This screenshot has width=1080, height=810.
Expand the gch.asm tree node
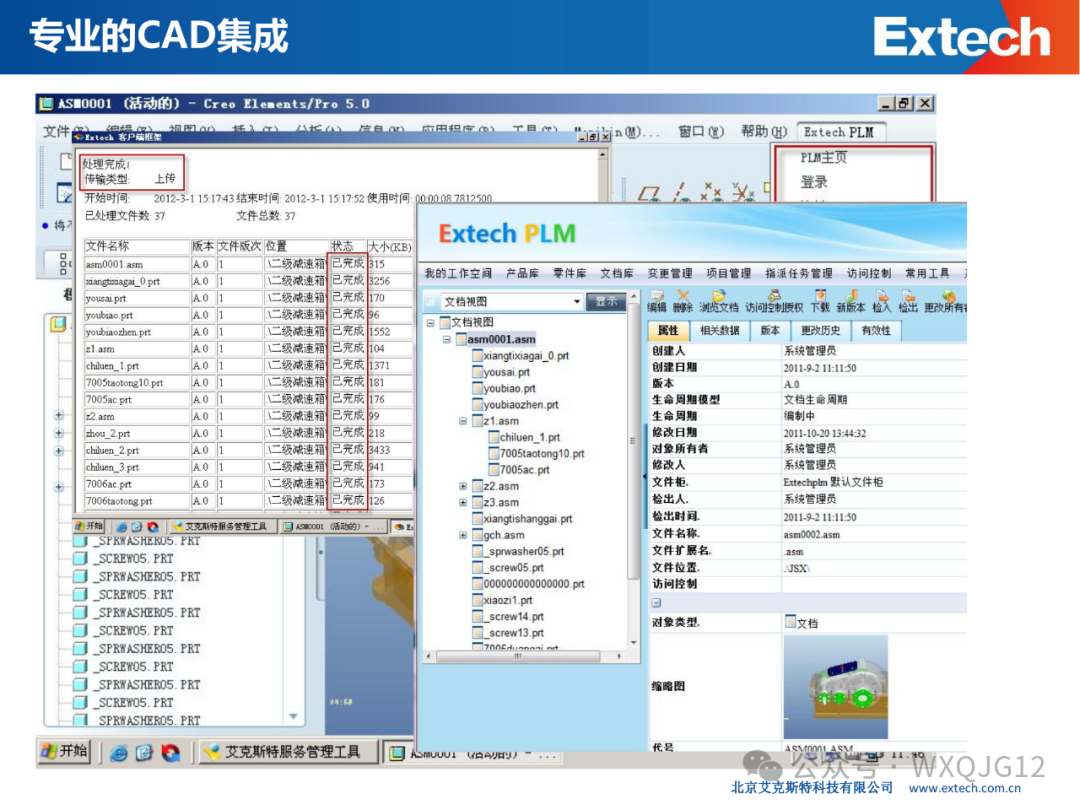pos(463,535)
